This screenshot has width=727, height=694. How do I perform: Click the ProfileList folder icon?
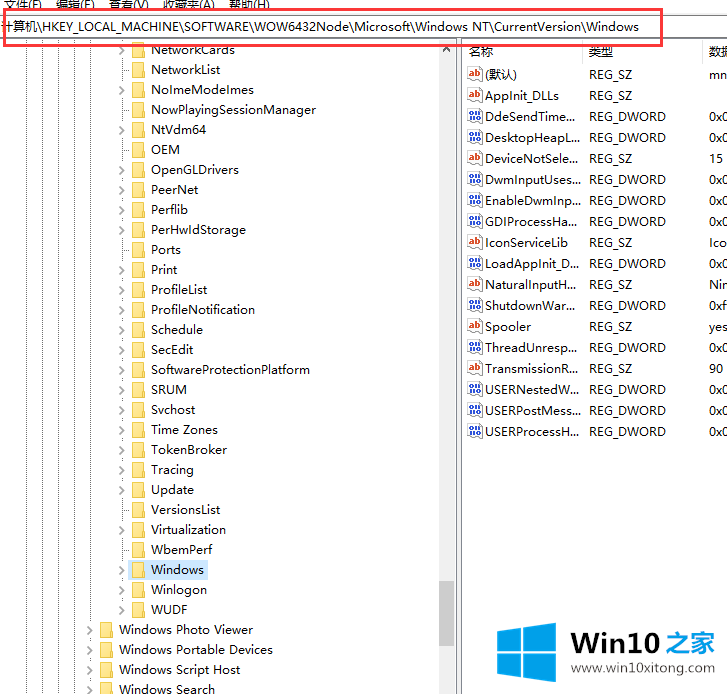pos(138,289)
